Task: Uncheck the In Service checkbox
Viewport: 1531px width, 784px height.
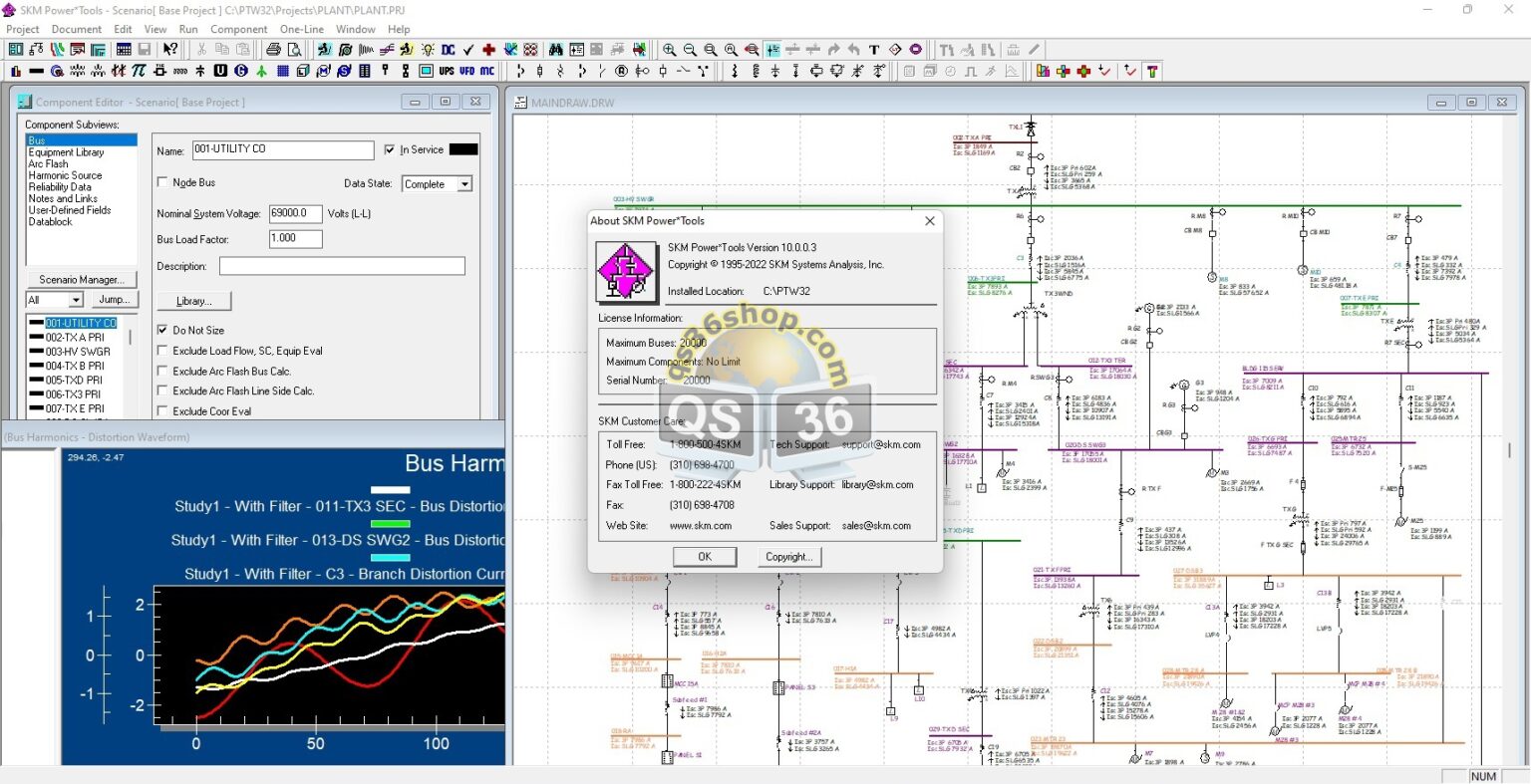Action: pyautogui.click(x=390, y=149)
